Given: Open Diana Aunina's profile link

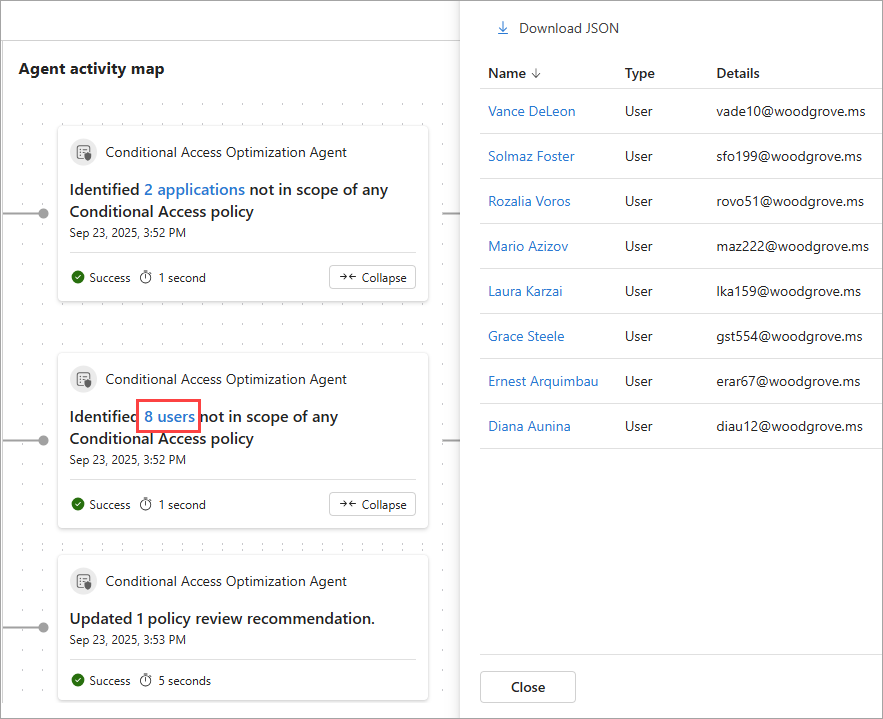Looking at the screenshot, I should [x=529, y=426].
